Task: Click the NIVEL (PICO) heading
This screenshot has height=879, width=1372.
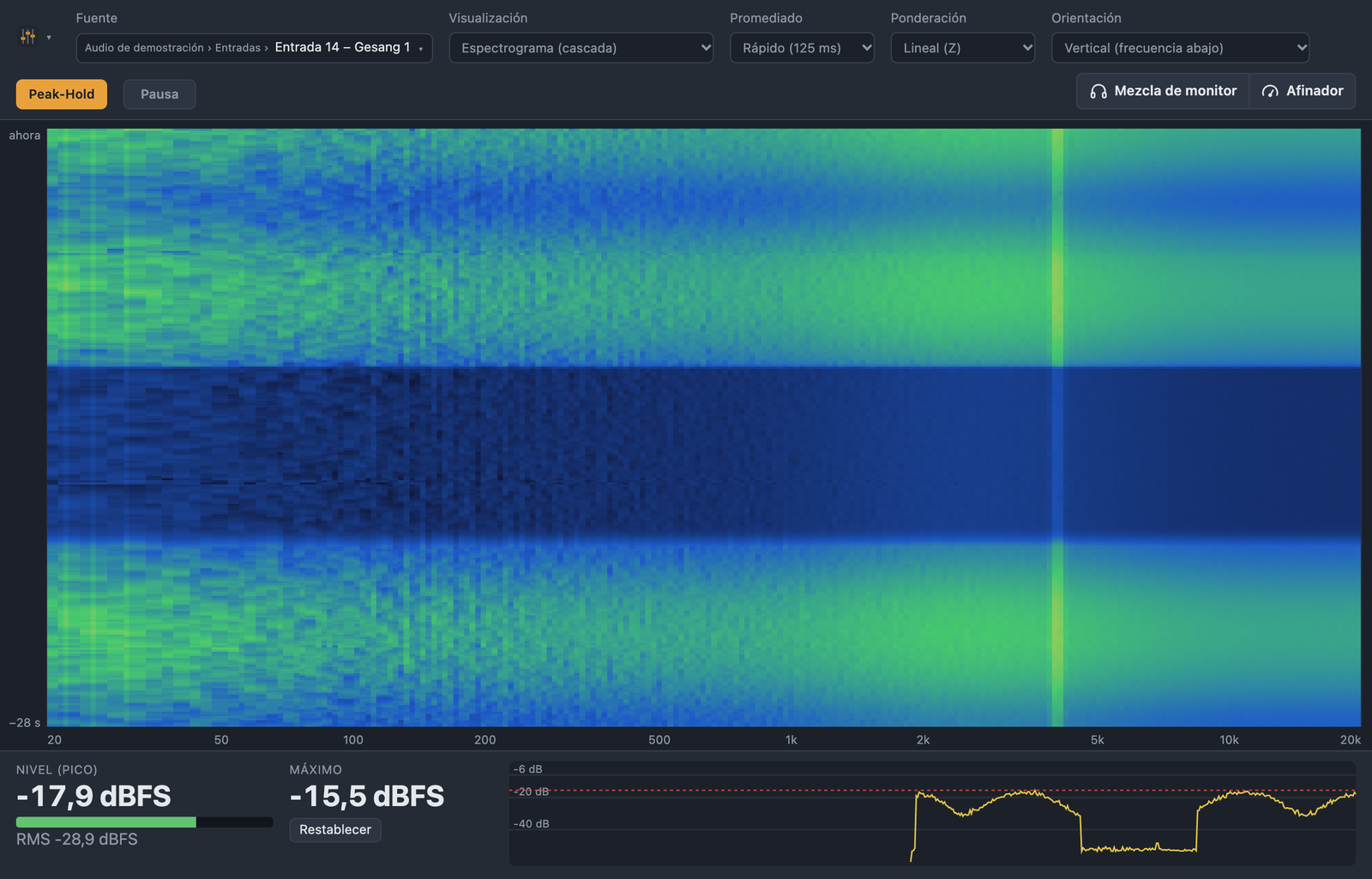Action: pyautogui.click(x=57, y=770)
